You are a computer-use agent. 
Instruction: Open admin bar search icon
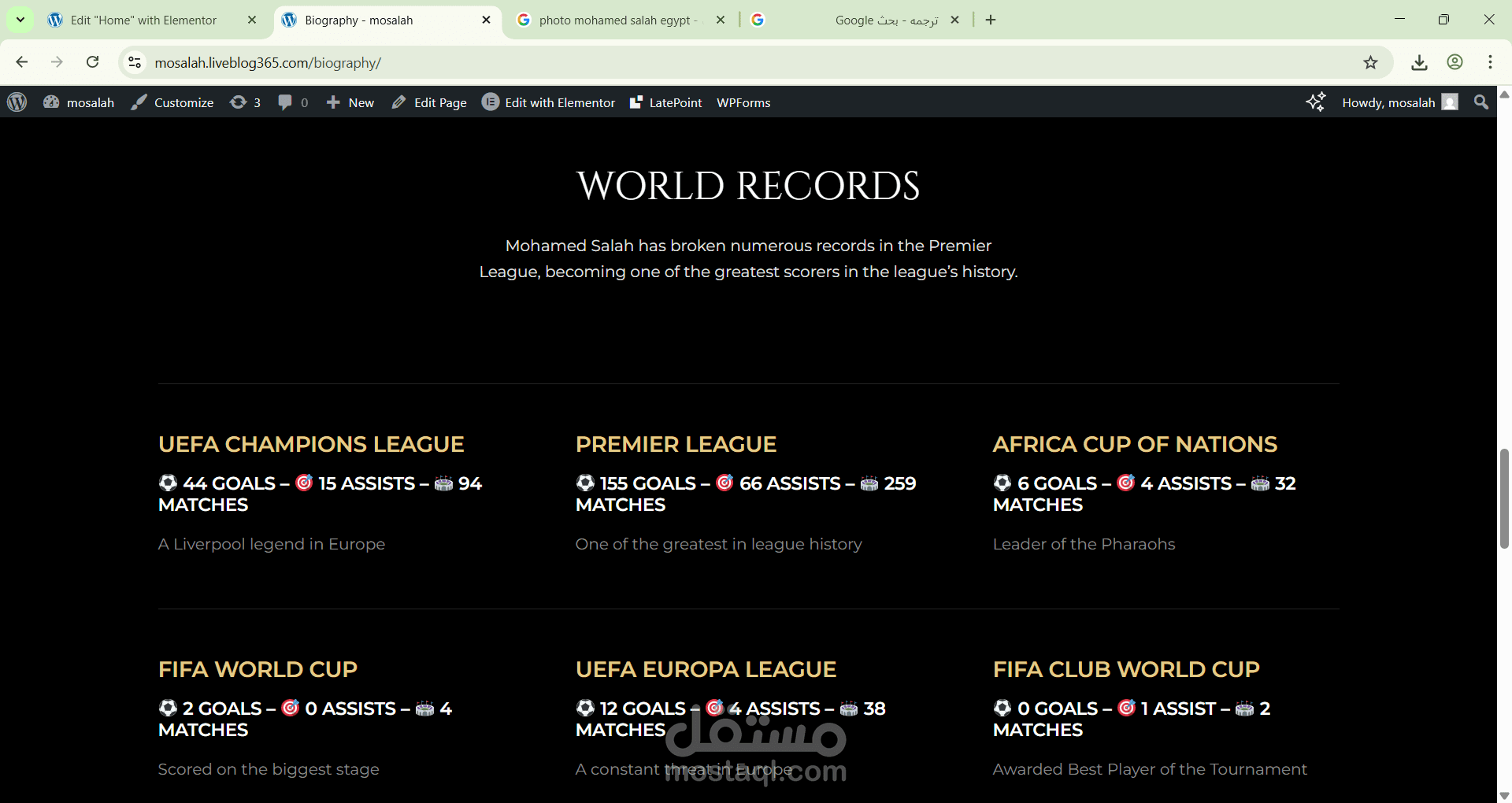[1481, 102]
